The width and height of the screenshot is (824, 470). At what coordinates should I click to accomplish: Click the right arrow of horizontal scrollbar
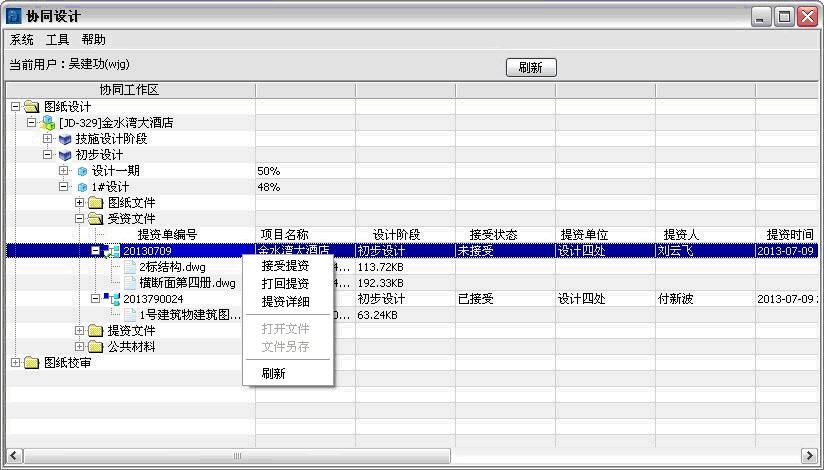click(x=810, y=456)
